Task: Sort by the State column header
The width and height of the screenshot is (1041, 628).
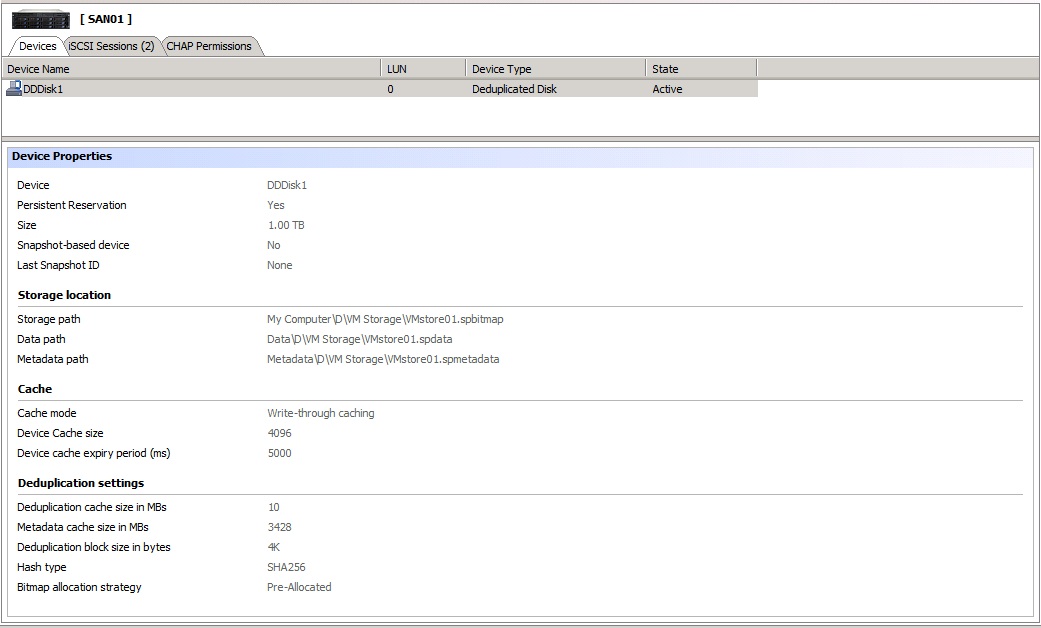Action: point(701,69)
